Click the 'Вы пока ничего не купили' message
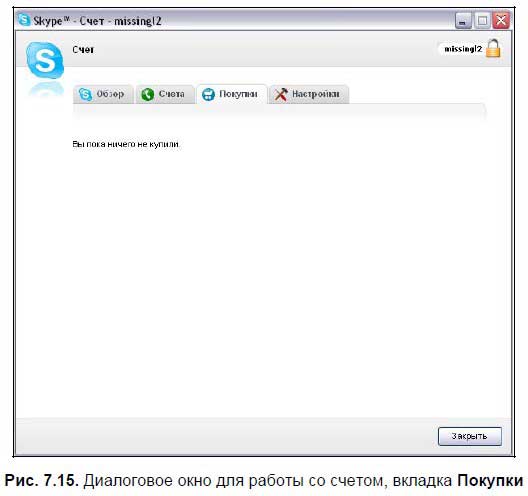 click(126, 144)
